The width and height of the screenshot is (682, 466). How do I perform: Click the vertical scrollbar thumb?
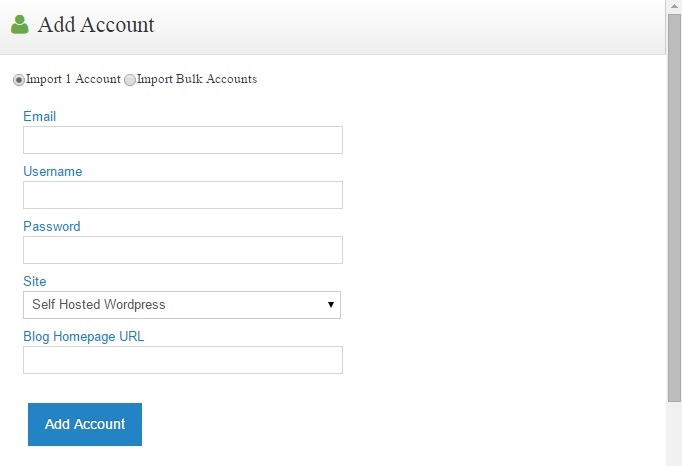[674, 210]
